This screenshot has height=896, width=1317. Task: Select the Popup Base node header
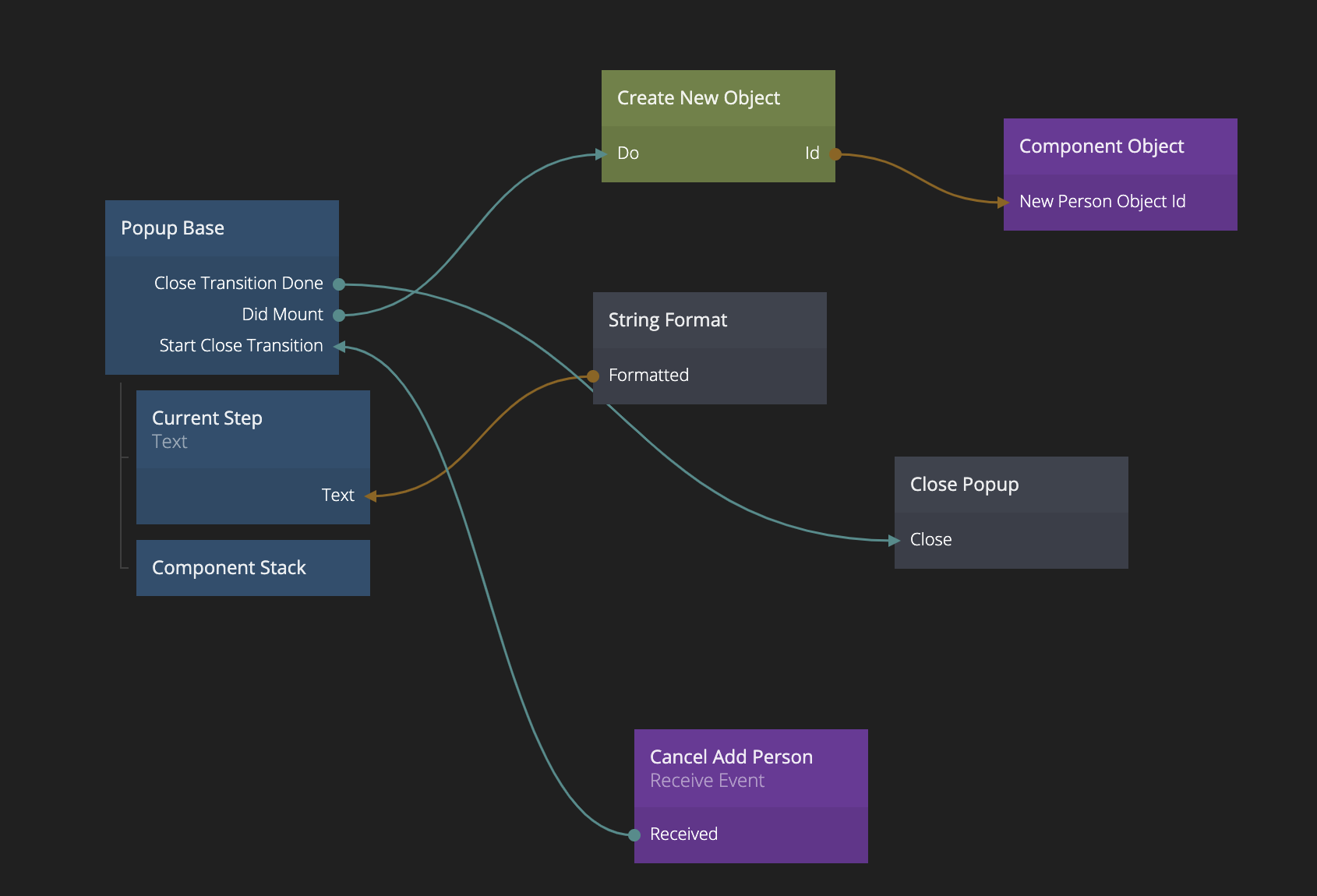point(222,228)
